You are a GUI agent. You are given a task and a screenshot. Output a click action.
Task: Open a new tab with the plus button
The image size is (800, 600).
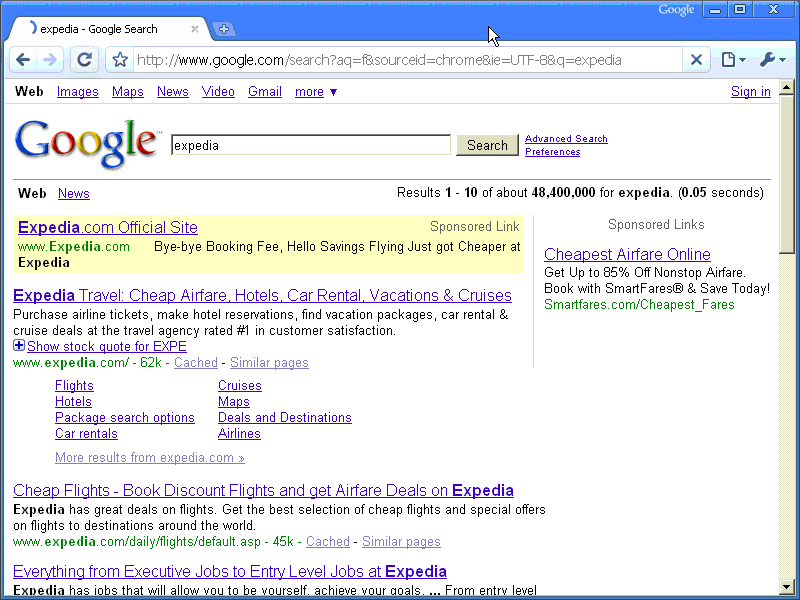point(224,29)
